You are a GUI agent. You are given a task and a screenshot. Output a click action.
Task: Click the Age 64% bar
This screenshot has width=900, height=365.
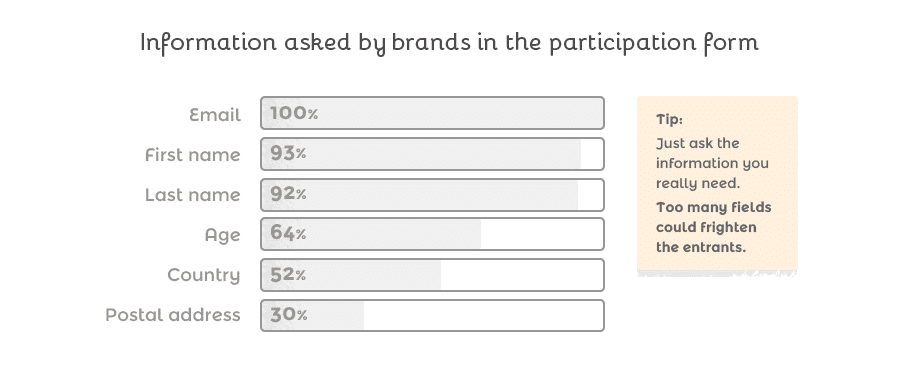tap(432, 234)
